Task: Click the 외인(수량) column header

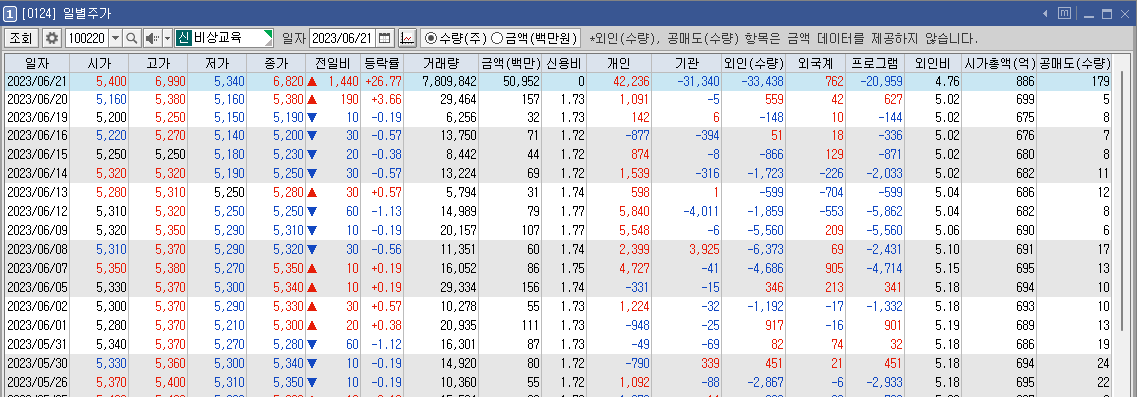Action: click(754, 63)
